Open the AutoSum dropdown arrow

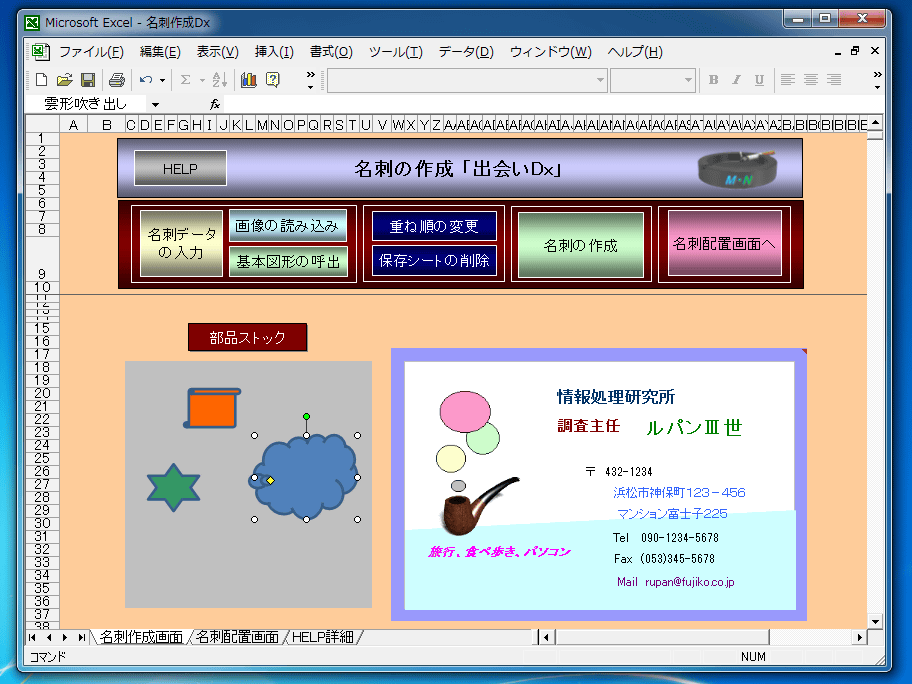[202, 80]
